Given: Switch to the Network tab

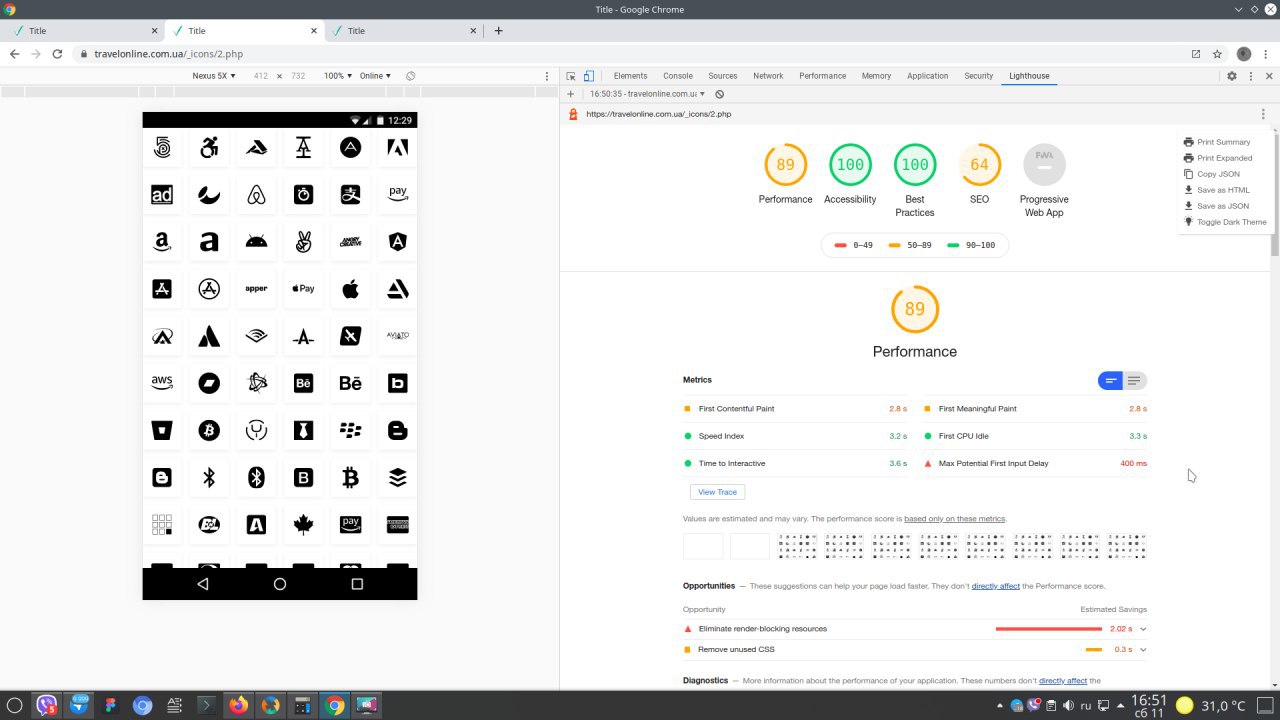Looking at the screenshot, I should coord(768,76).
